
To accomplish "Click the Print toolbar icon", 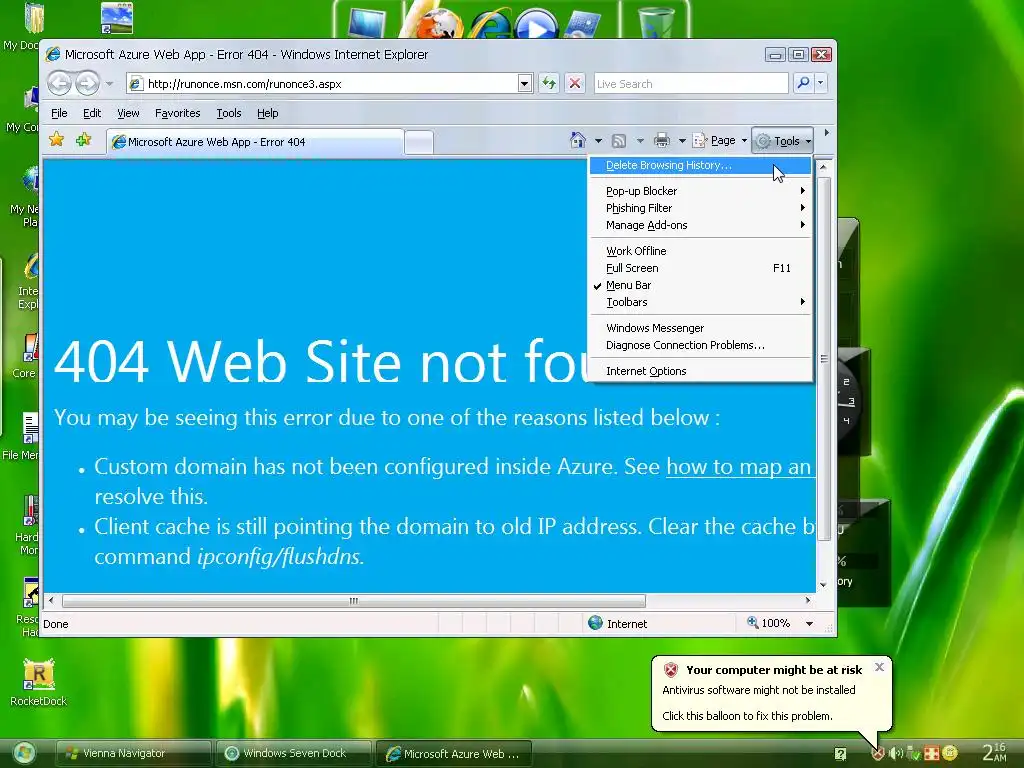I will 662,140.
